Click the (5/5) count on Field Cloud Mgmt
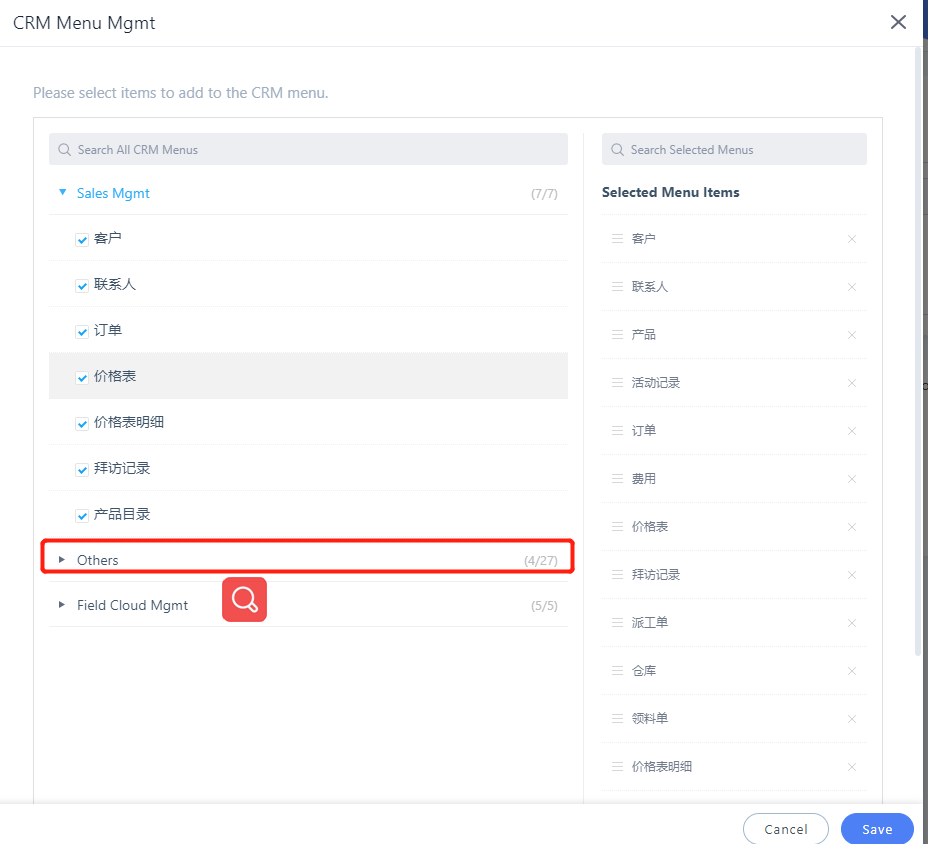This screenshot has width=928, height=844. 544,605
